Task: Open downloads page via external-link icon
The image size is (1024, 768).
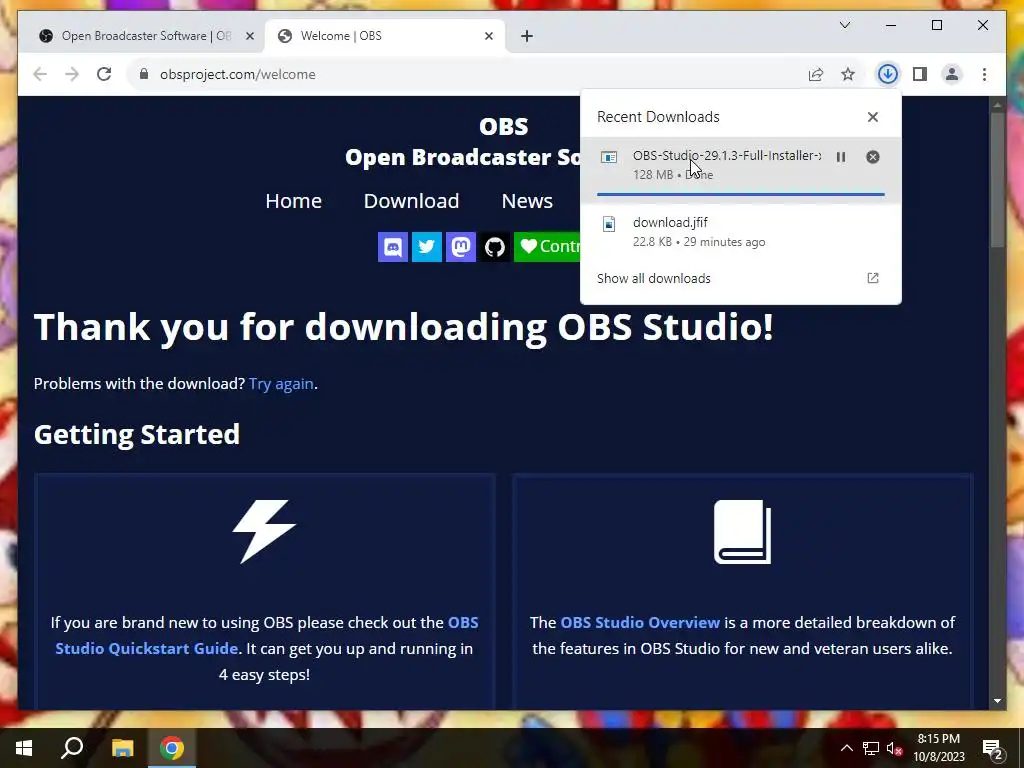Action: (872, 278)
